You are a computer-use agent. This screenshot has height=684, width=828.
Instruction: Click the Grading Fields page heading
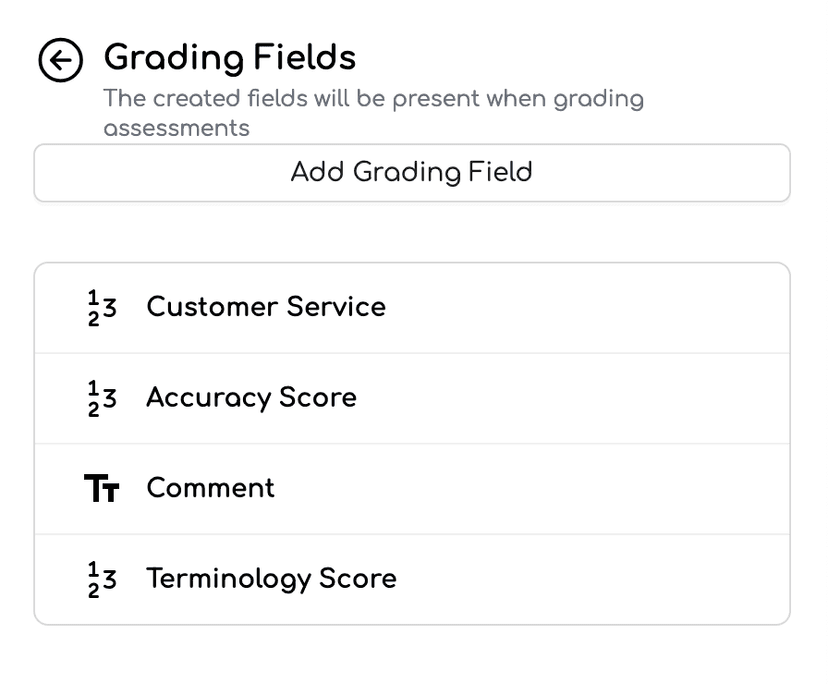[x=230, y=58]
